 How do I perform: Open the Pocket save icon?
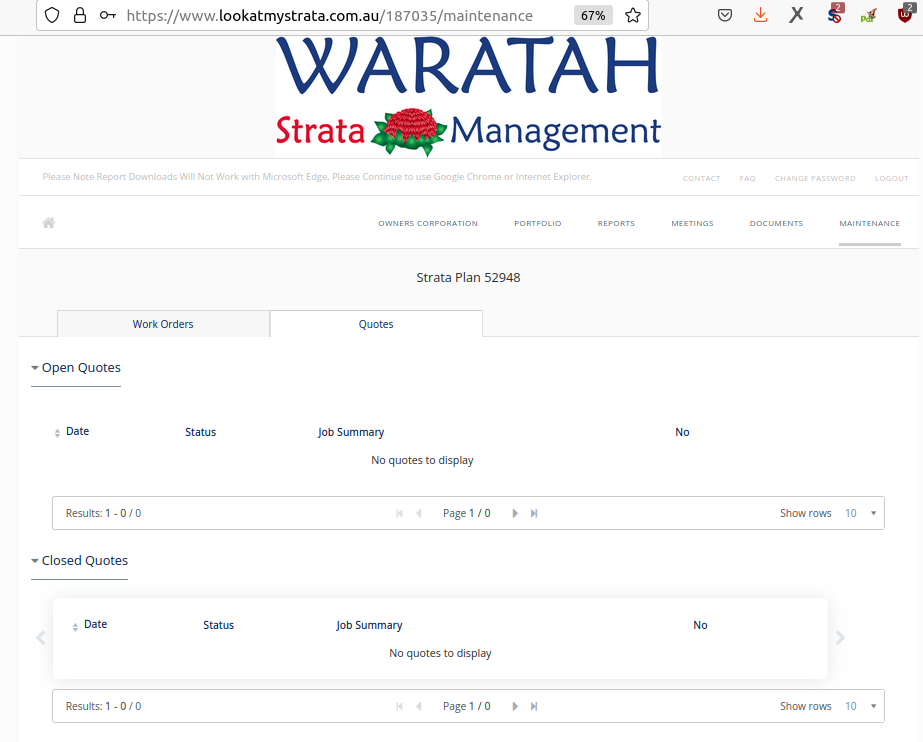[x=725, y=15]
